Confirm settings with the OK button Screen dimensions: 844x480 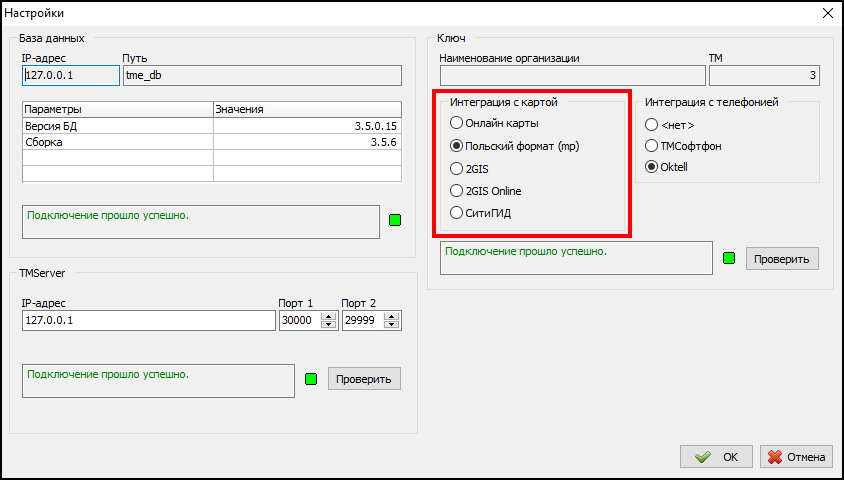point(716,457)
